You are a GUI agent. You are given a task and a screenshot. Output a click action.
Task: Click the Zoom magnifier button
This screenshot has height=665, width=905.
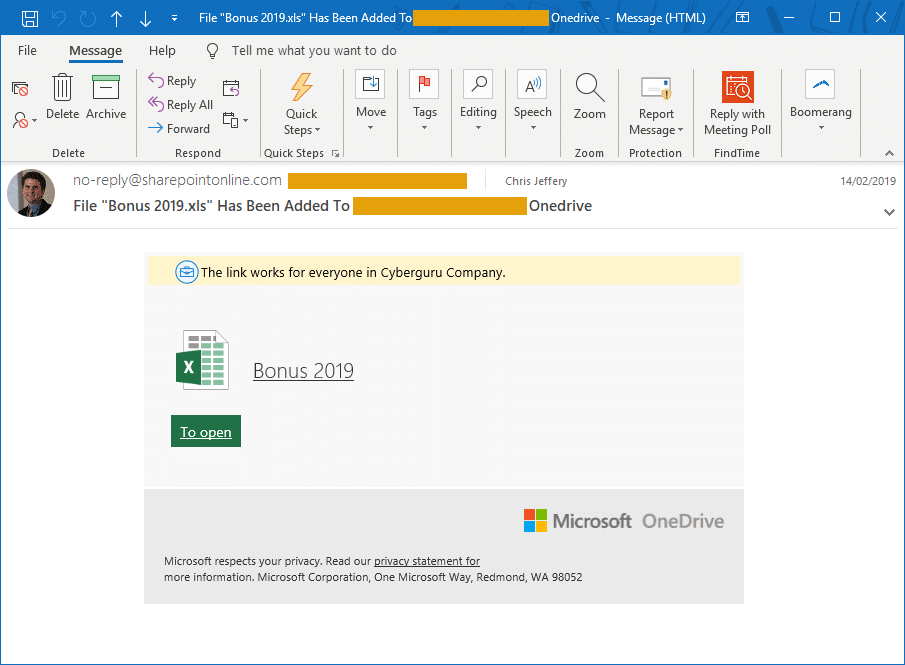tap(589, 96)
